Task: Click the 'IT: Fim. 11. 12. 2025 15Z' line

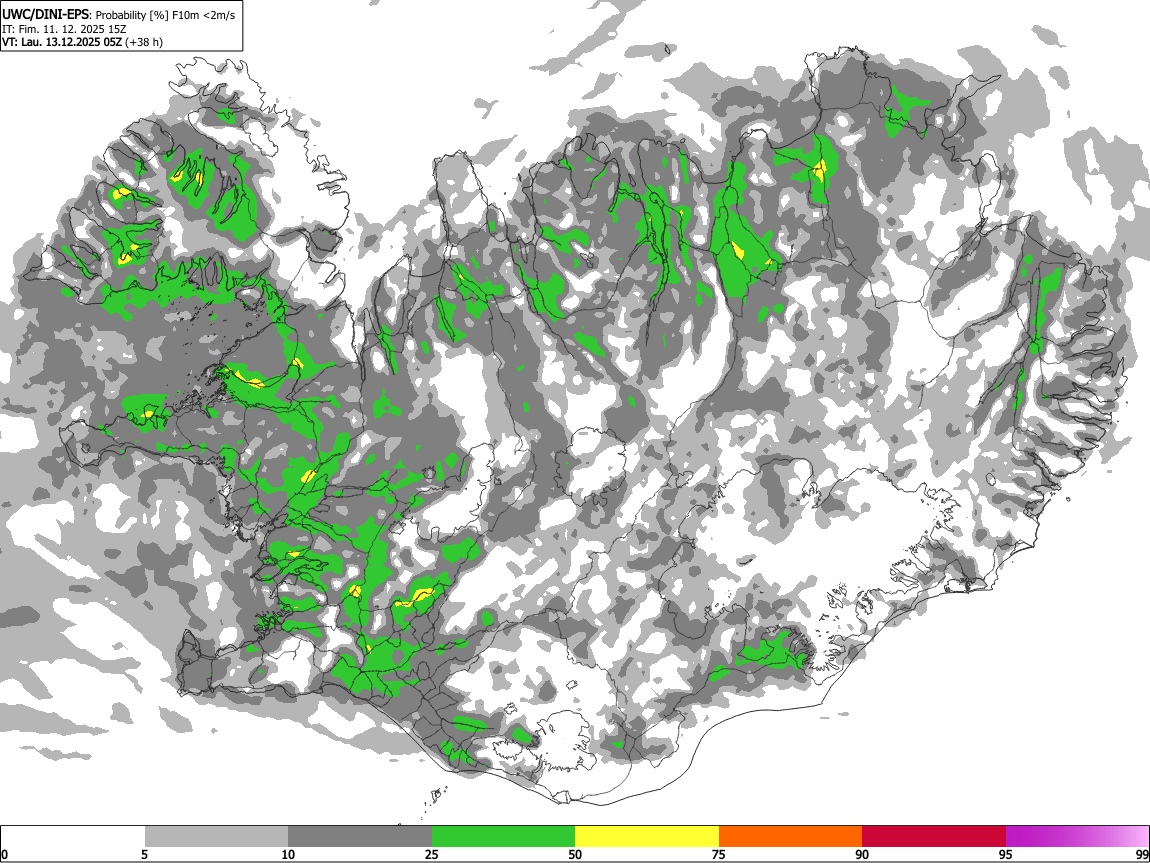Action: [64, 29]
